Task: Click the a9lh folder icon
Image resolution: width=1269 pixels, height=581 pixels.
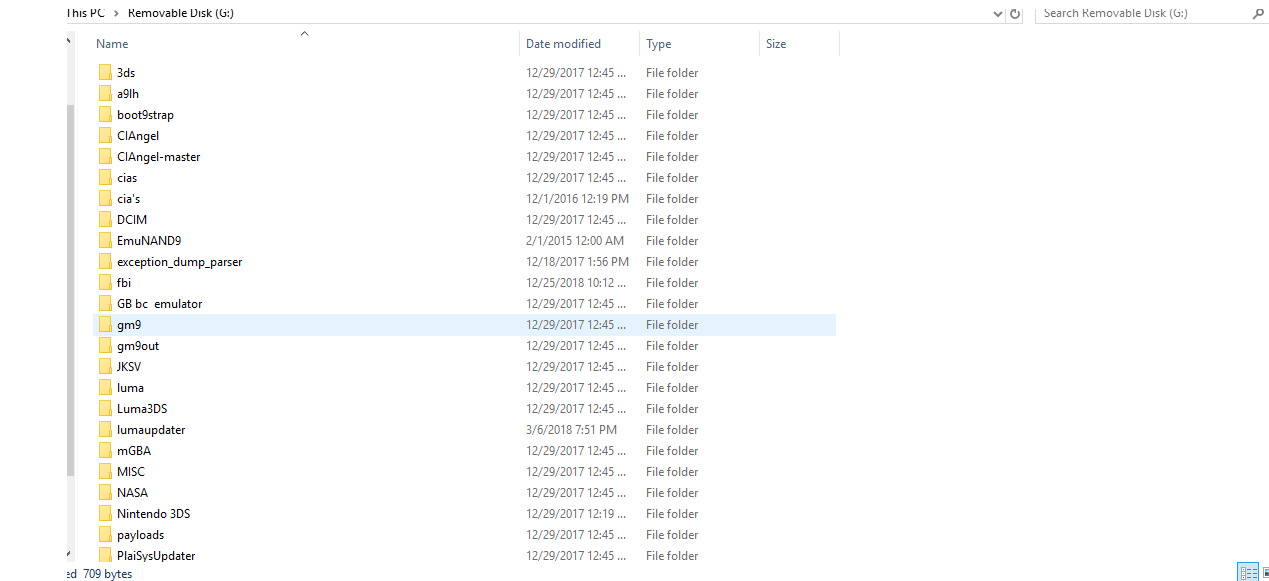Action: pyautogui.click(x=106, y=94)
